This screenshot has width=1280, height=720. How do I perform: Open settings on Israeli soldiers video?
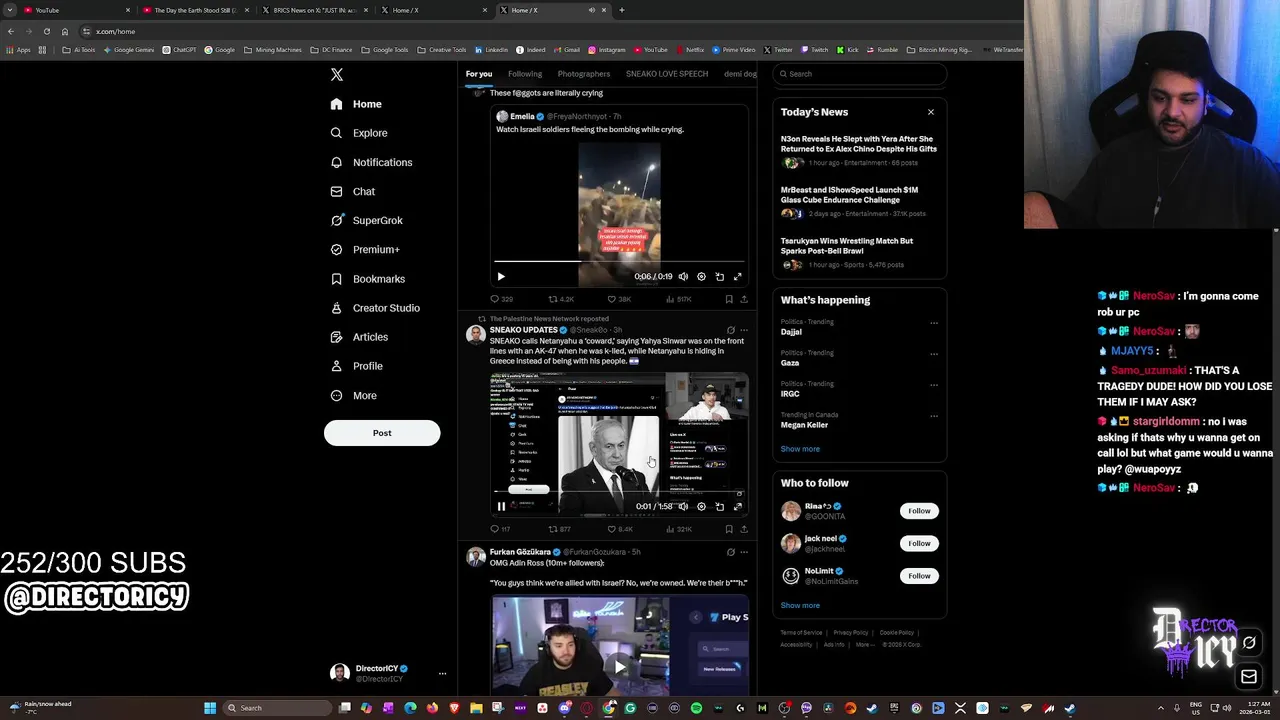pyautogui.click(x=701, y=277)
